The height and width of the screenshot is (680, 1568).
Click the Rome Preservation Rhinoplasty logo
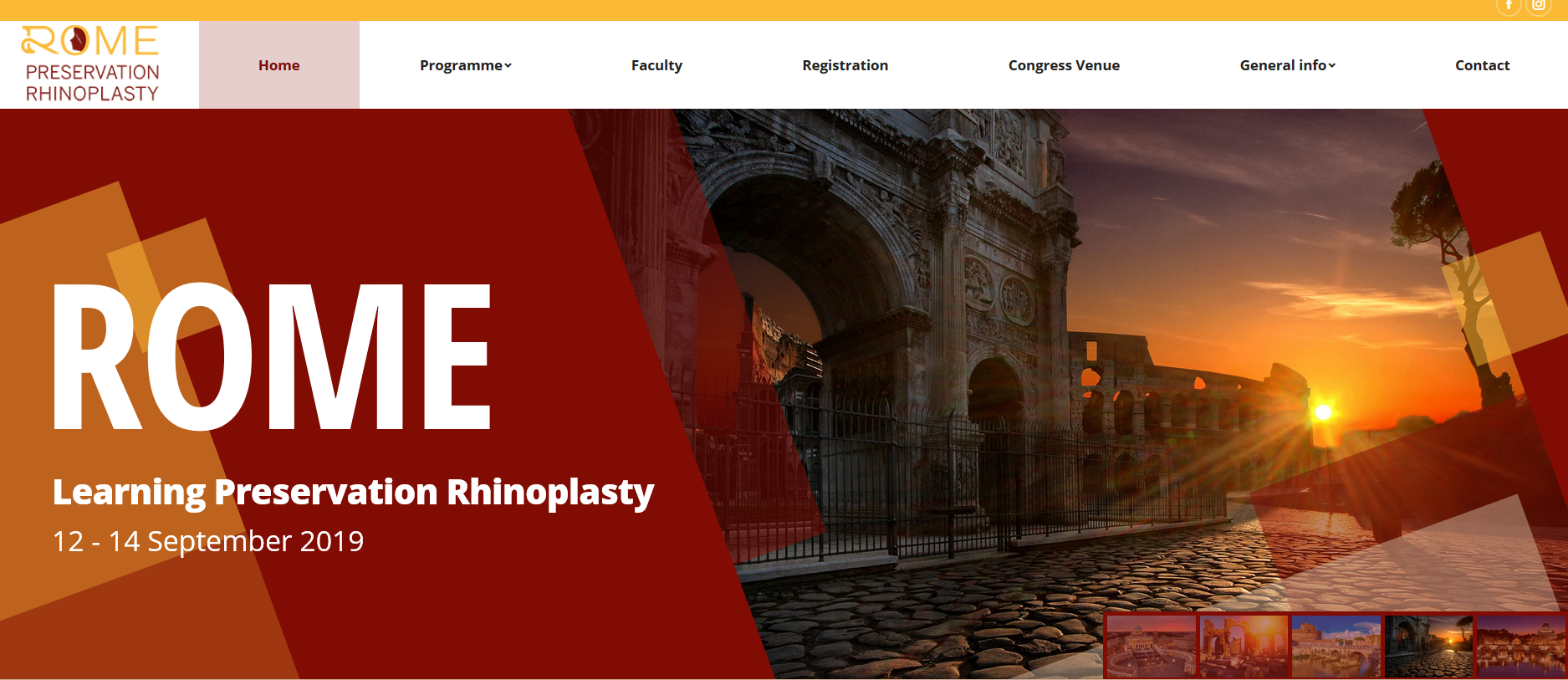pyautogui.click(x=92, y=64)
